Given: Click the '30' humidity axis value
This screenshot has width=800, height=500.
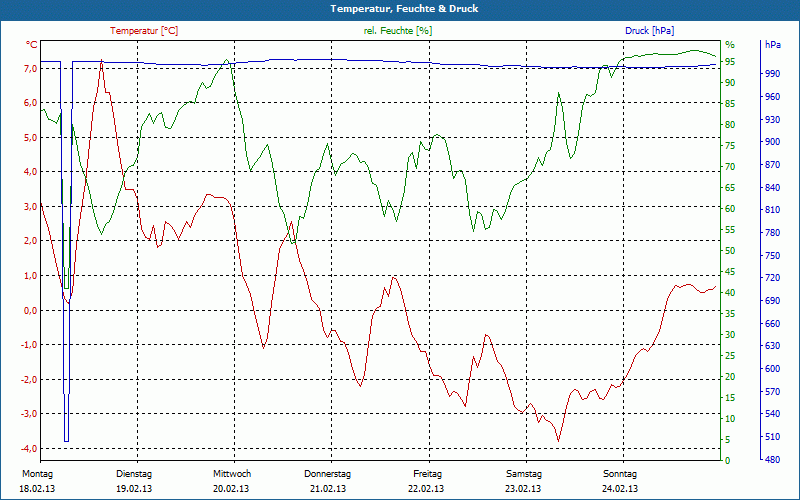Looking at the screenshot, I should tap(730, 335).
